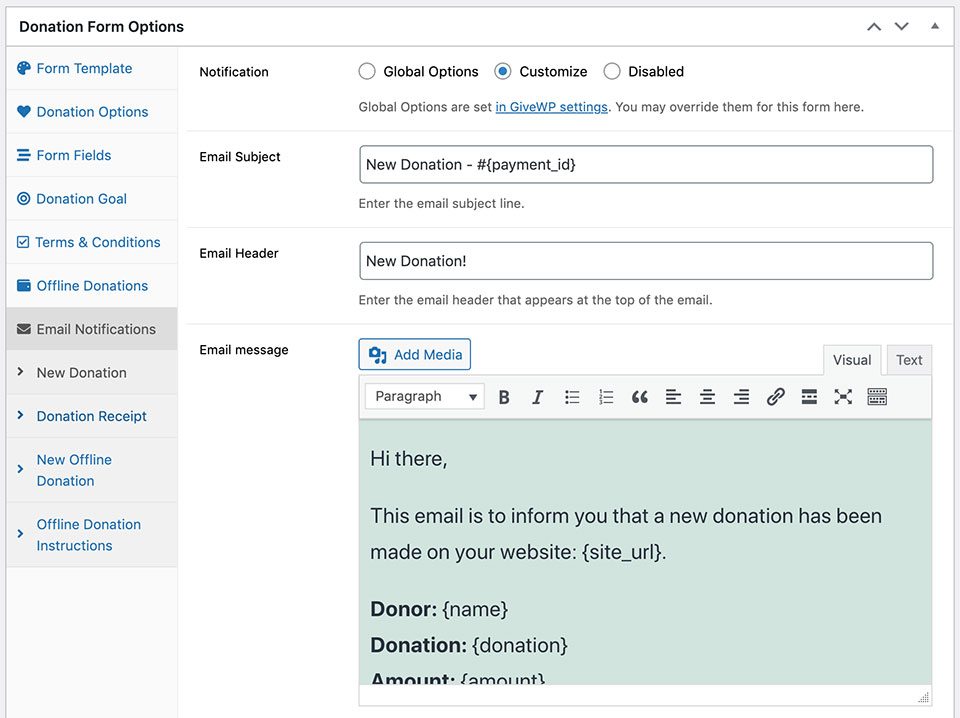Viewport: 960px width, 718px height.
Task: Align text right in editor
Action: (x=741, y=397)
